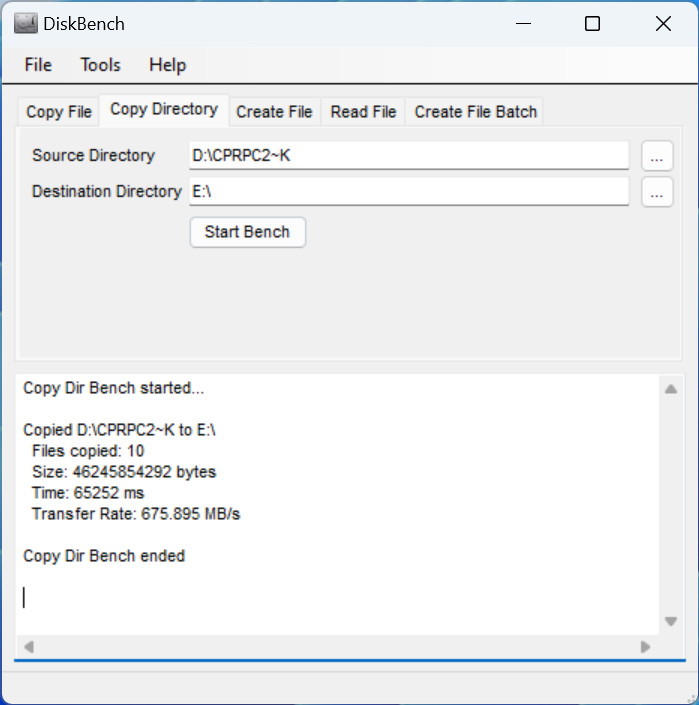The image size is (699, 705).
Task: Click the log scroll up arrow
Action: (x=671, y=389)
